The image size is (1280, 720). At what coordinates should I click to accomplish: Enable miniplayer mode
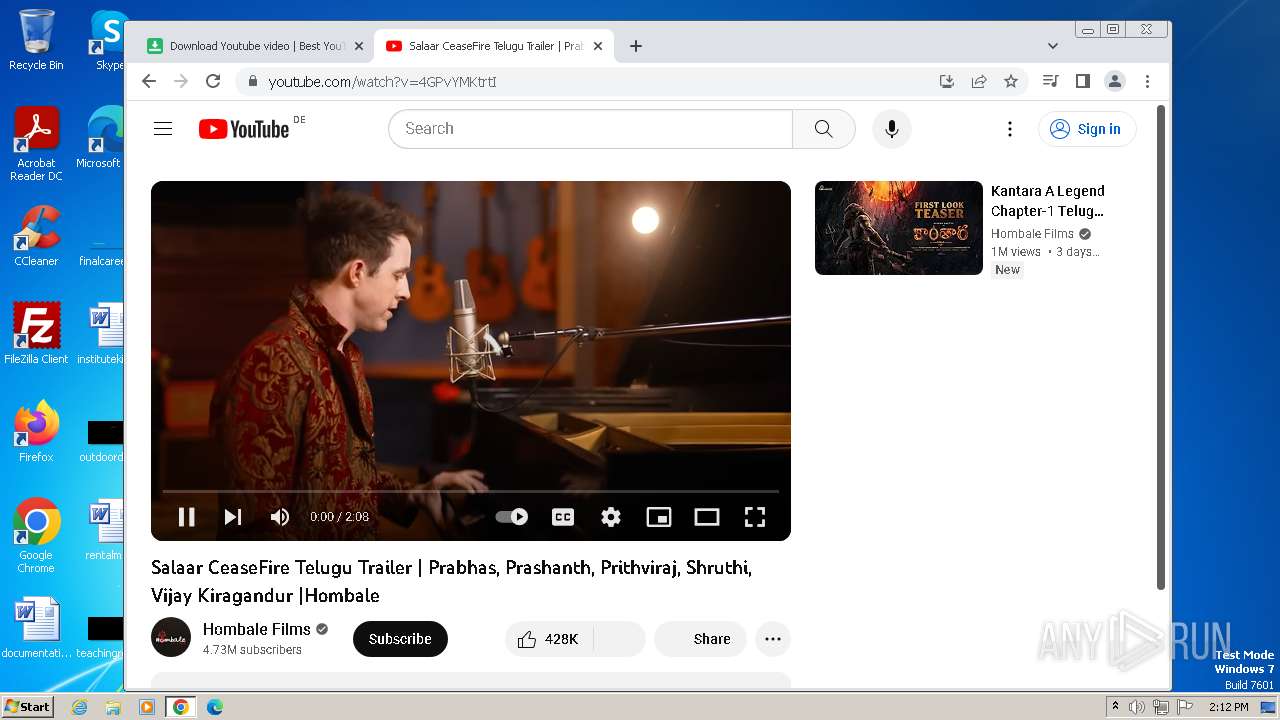[x=659, y=517]
